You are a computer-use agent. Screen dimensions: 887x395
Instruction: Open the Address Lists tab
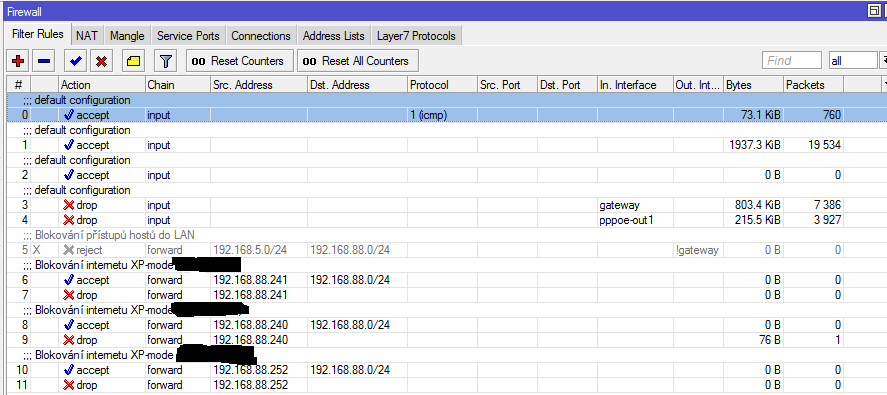click(x=334, y=36)
